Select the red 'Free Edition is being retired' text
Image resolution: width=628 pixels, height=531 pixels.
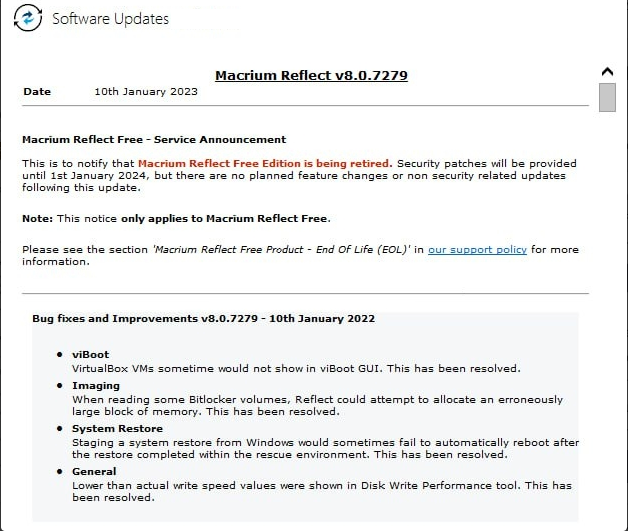pyautogui.click(x=265, y=163)
